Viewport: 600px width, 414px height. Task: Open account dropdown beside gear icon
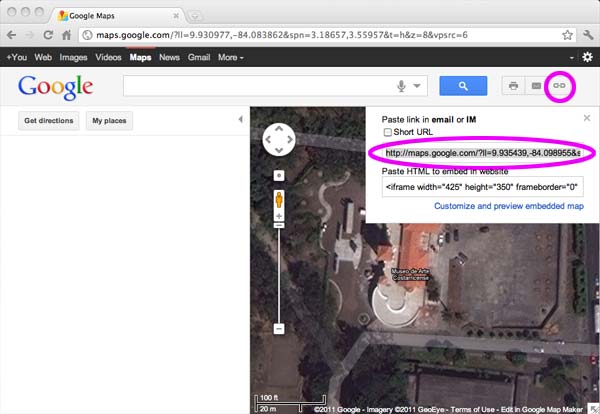pyautogui.click(x=572, y=58)
